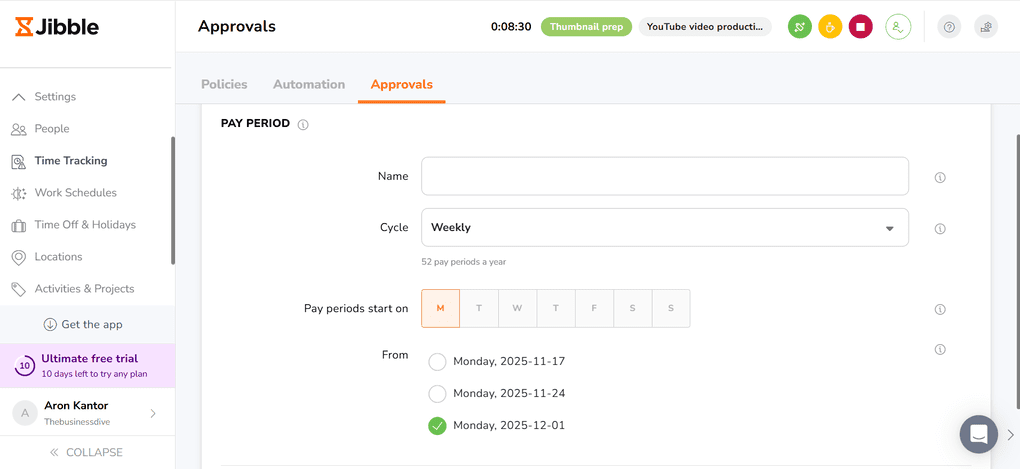Screen dimensions: 1020x469
Task: Select M as the pay period start day
Action: point(440,308)
